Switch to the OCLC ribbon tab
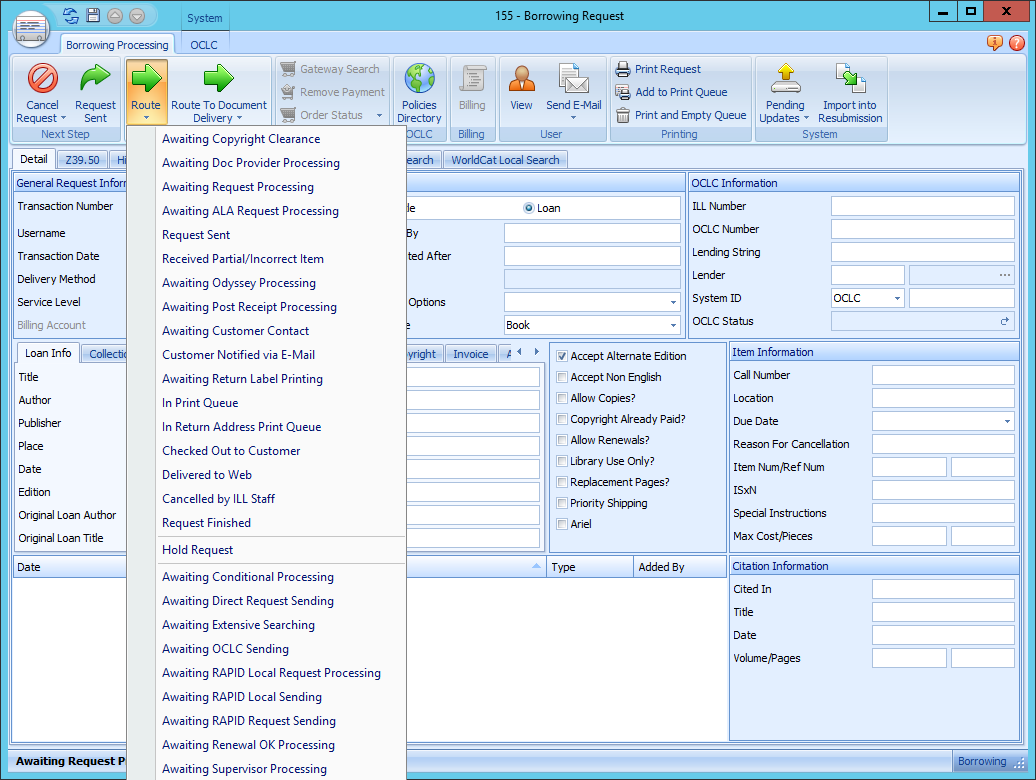This screenshot has width=1036, height=780. [204, 45]
